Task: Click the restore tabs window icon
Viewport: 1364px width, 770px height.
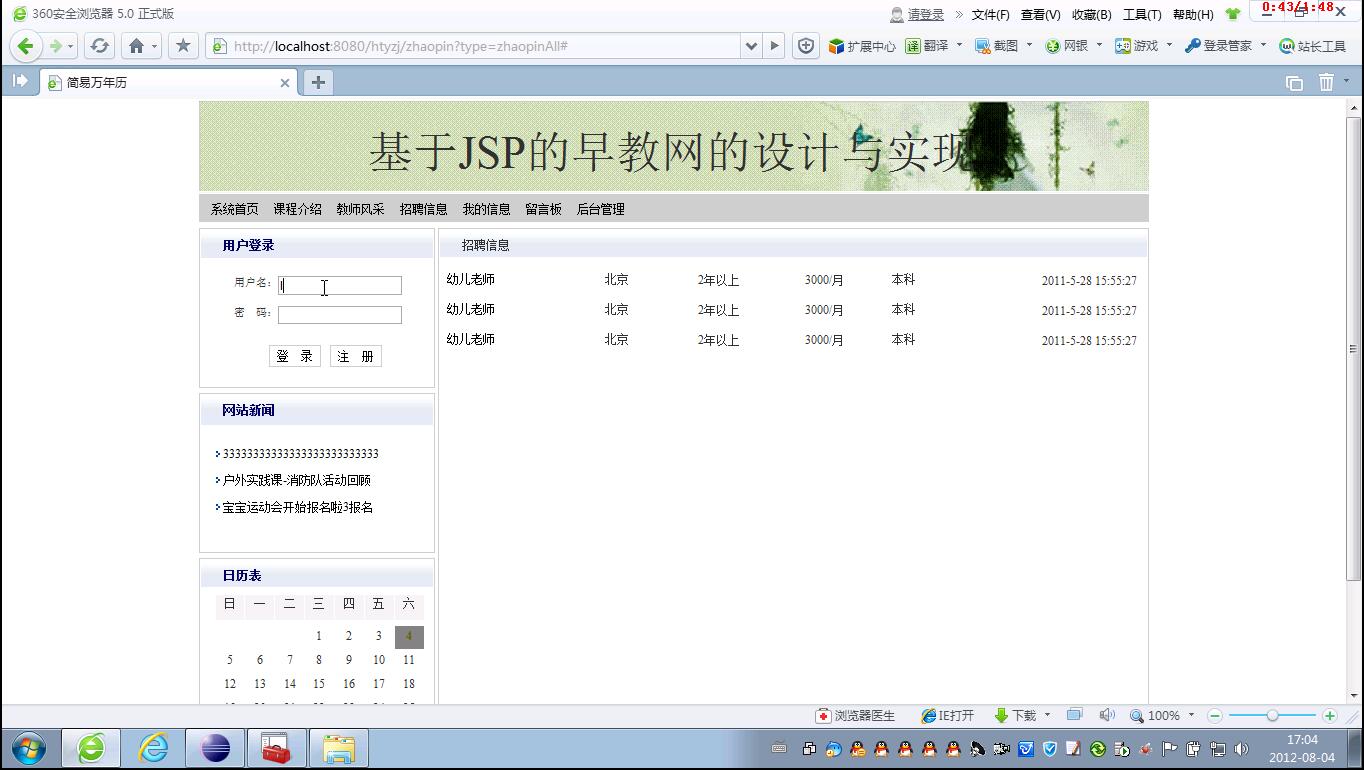Action: [x=1294, y=83]
